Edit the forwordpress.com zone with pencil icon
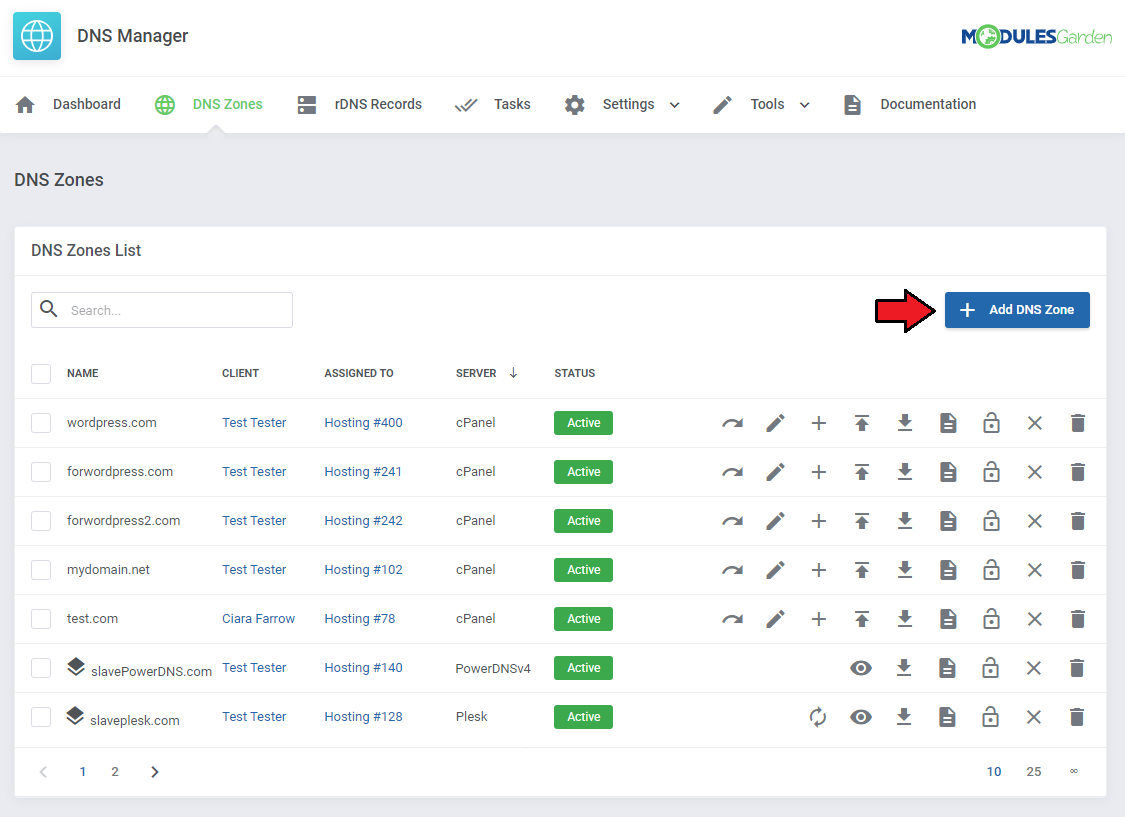 [776, 472]
